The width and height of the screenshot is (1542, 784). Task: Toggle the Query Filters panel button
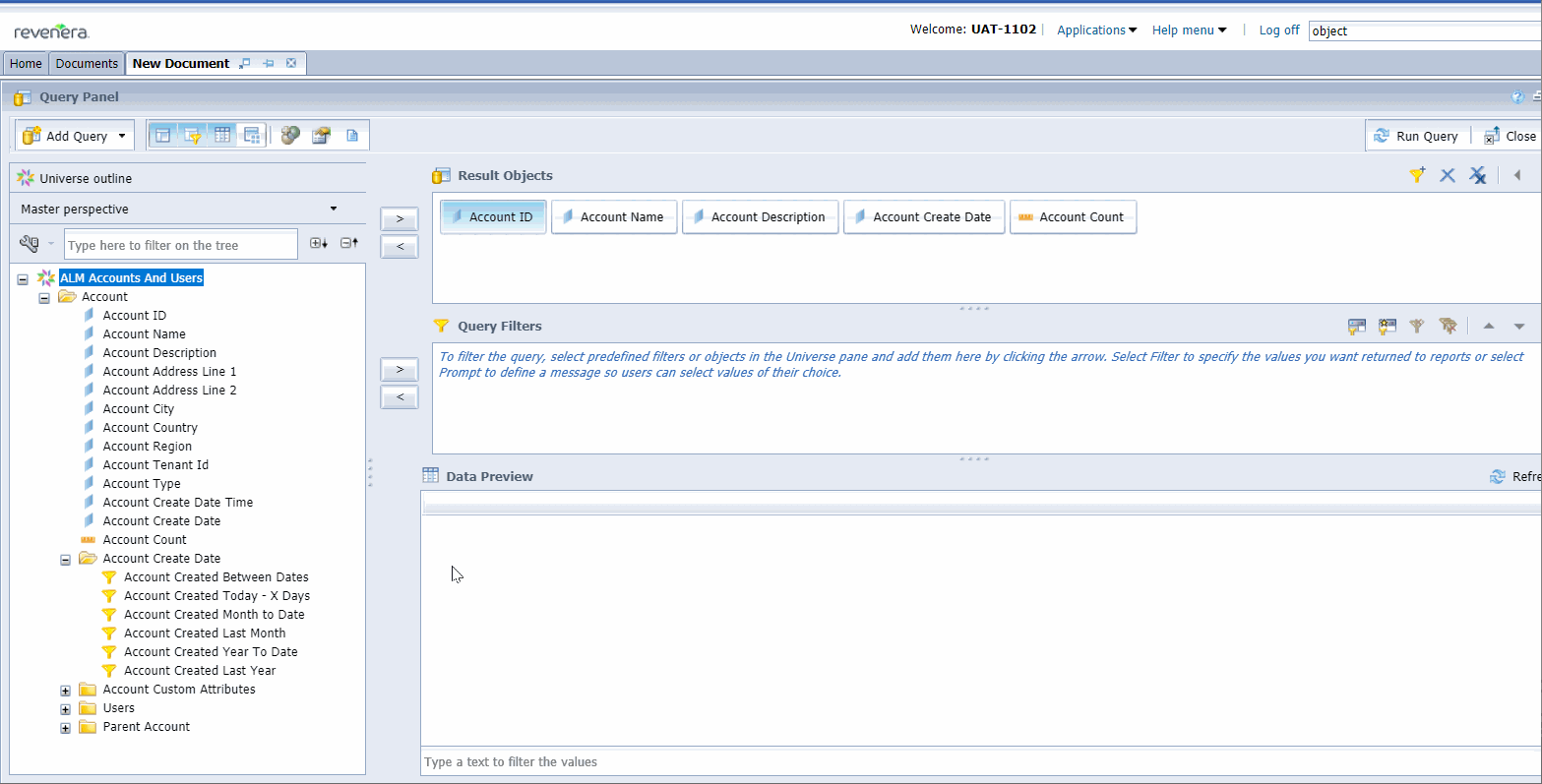pos(192,135)
